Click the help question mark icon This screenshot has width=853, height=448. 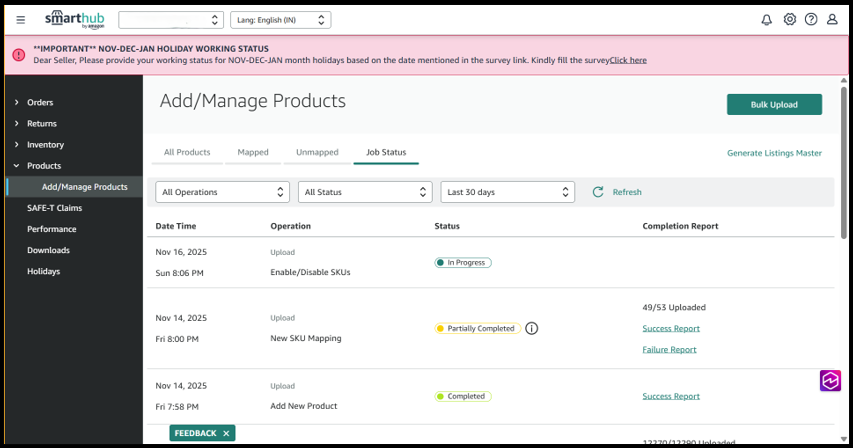click(x=811, y=20)
